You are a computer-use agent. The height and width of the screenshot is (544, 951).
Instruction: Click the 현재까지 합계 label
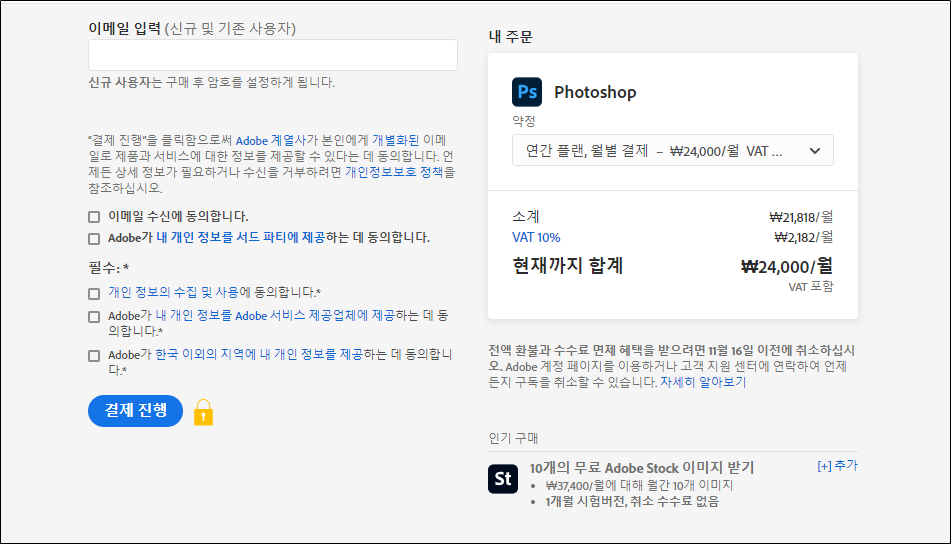[568, 266]
